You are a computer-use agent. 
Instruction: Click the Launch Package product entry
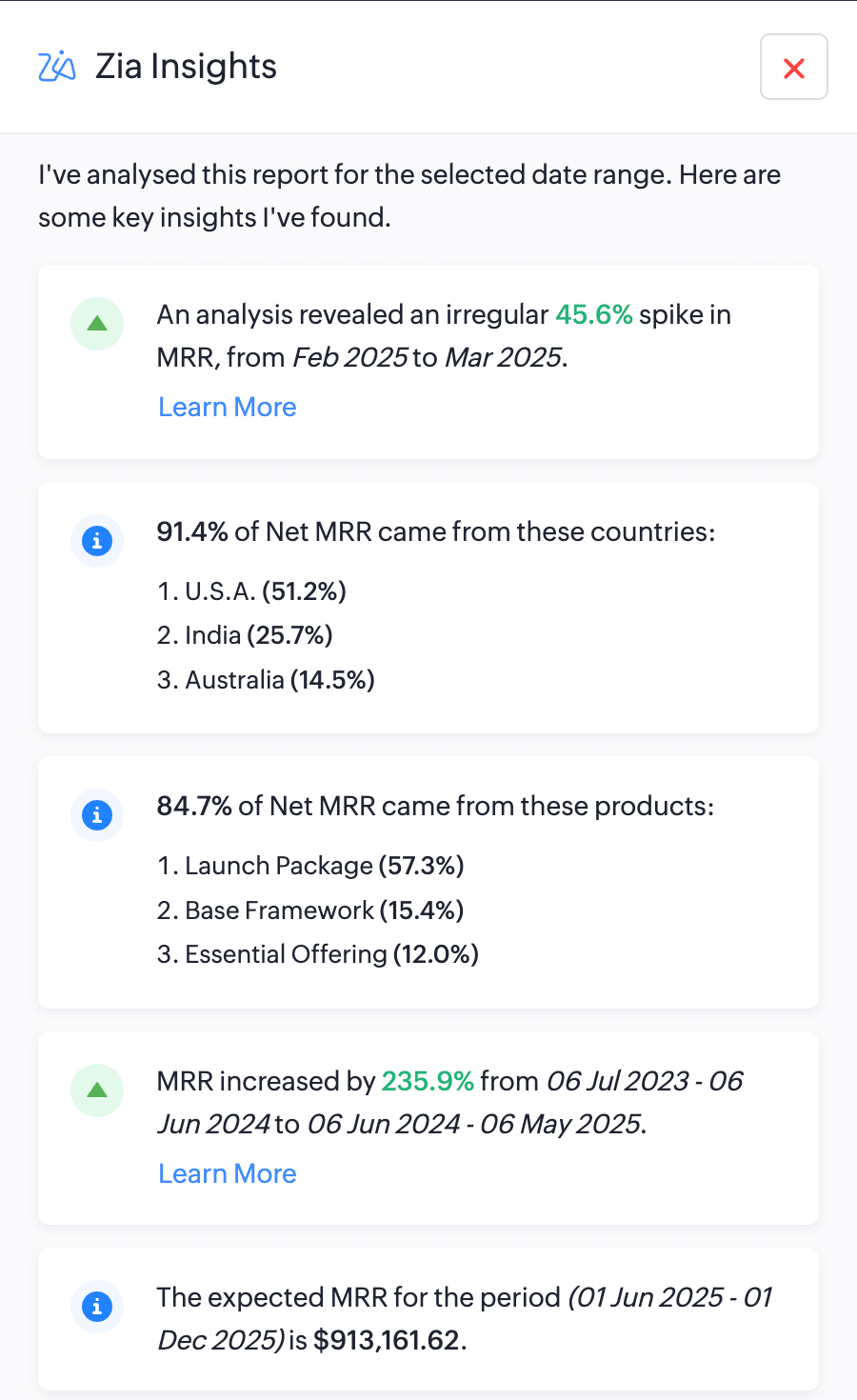pos(309,866)
